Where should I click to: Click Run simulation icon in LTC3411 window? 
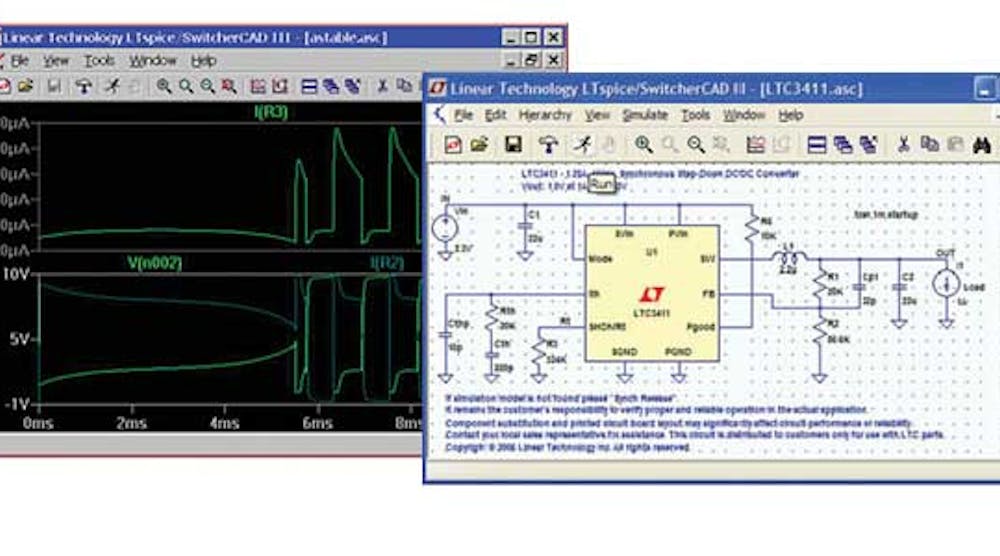[x=582, y=145]
